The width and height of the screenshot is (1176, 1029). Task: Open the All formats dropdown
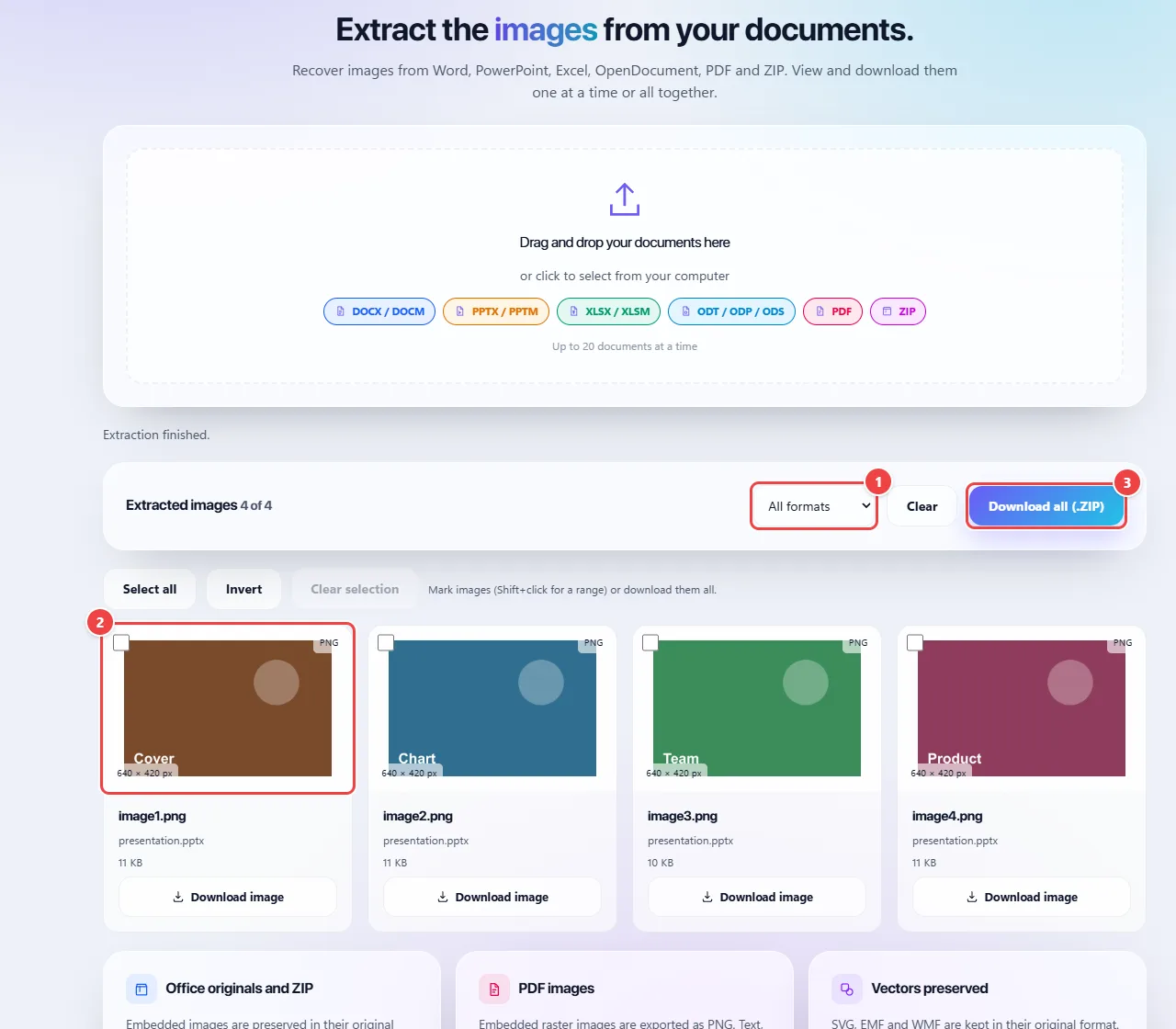[x=815, y=506]
